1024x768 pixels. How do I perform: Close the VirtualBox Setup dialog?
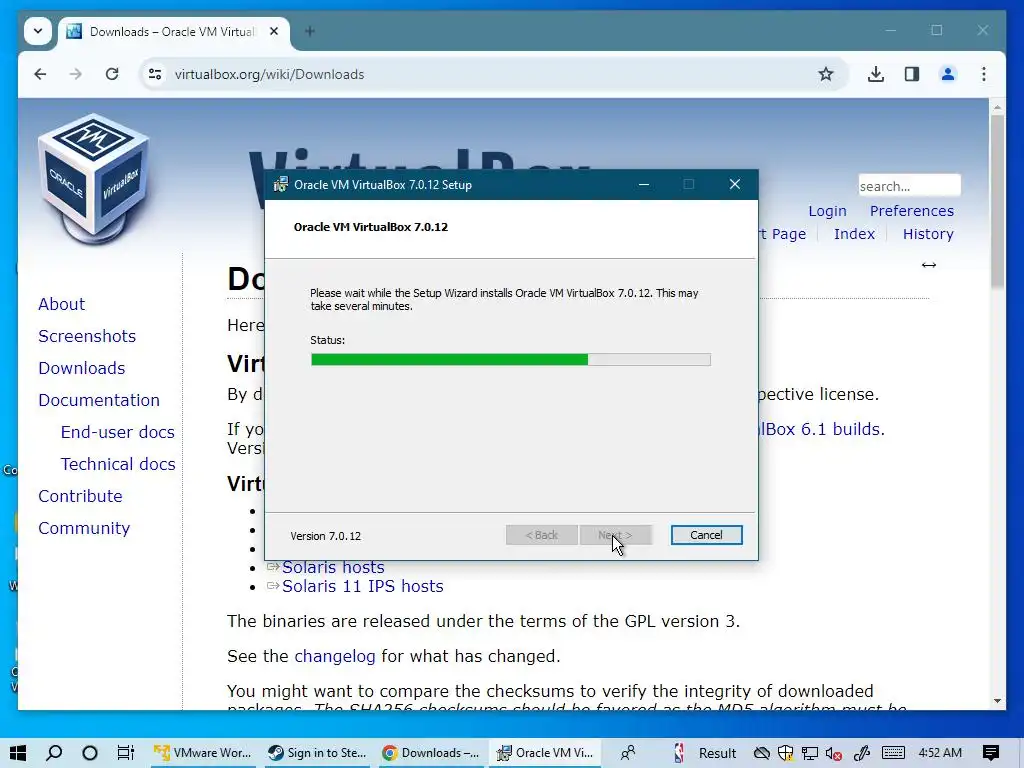pos(735,185)
